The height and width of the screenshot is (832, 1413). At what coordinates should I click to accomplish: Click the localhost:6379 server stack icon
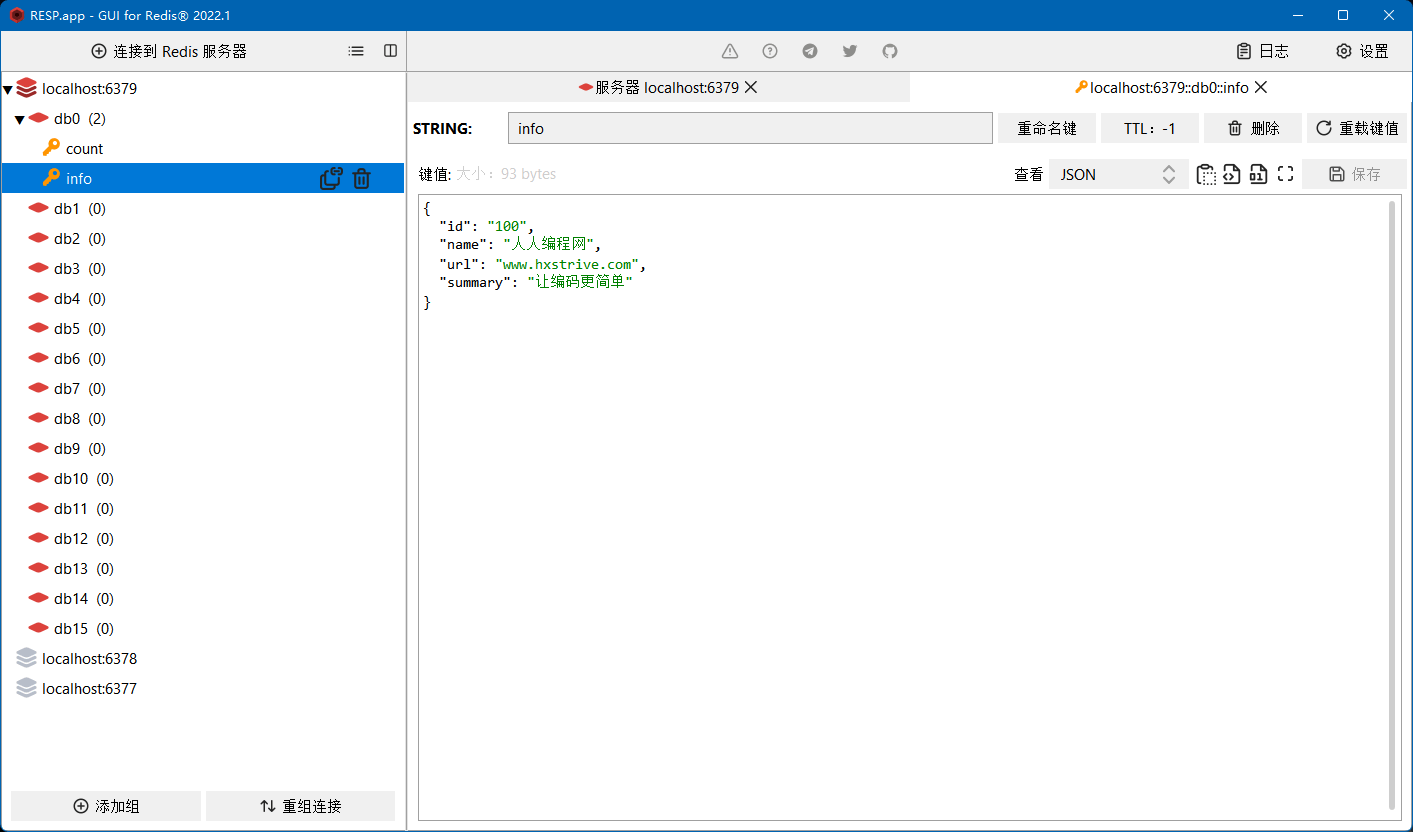[27, 88]
